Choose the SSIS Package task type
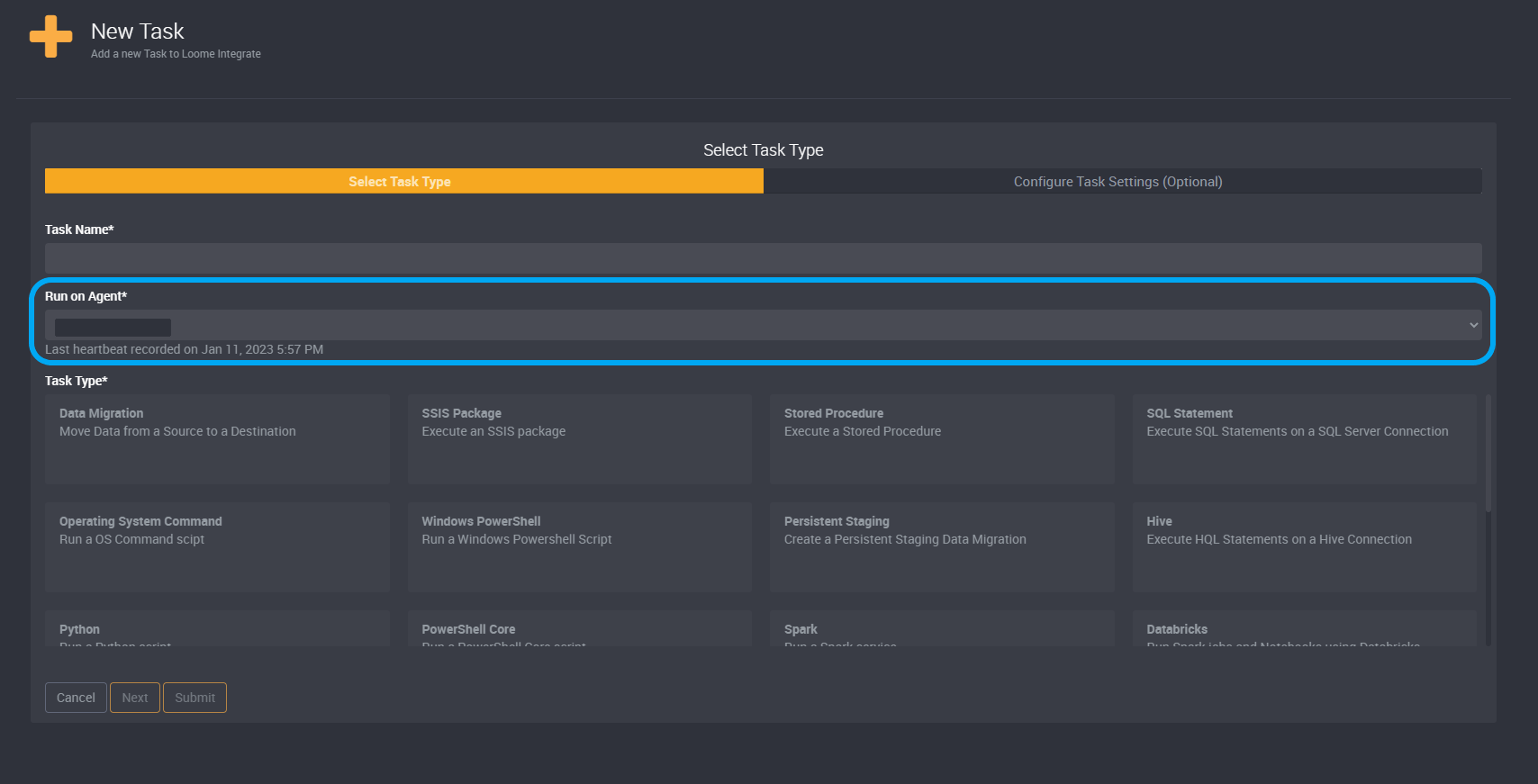Image resolution: width=1538 pixels, height=784 pixels. [580, 439]
